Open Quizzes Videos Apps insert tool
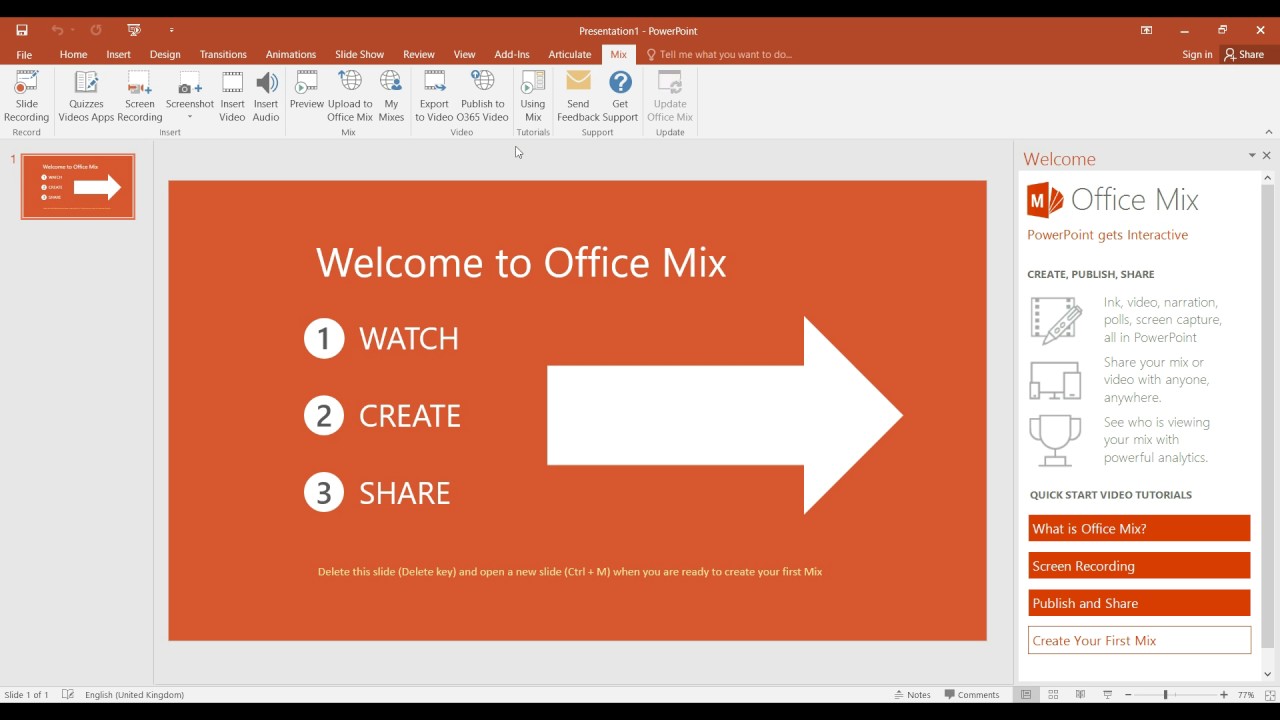The width and height of the screenshot is (1280, 720). [x=86, y=96]
